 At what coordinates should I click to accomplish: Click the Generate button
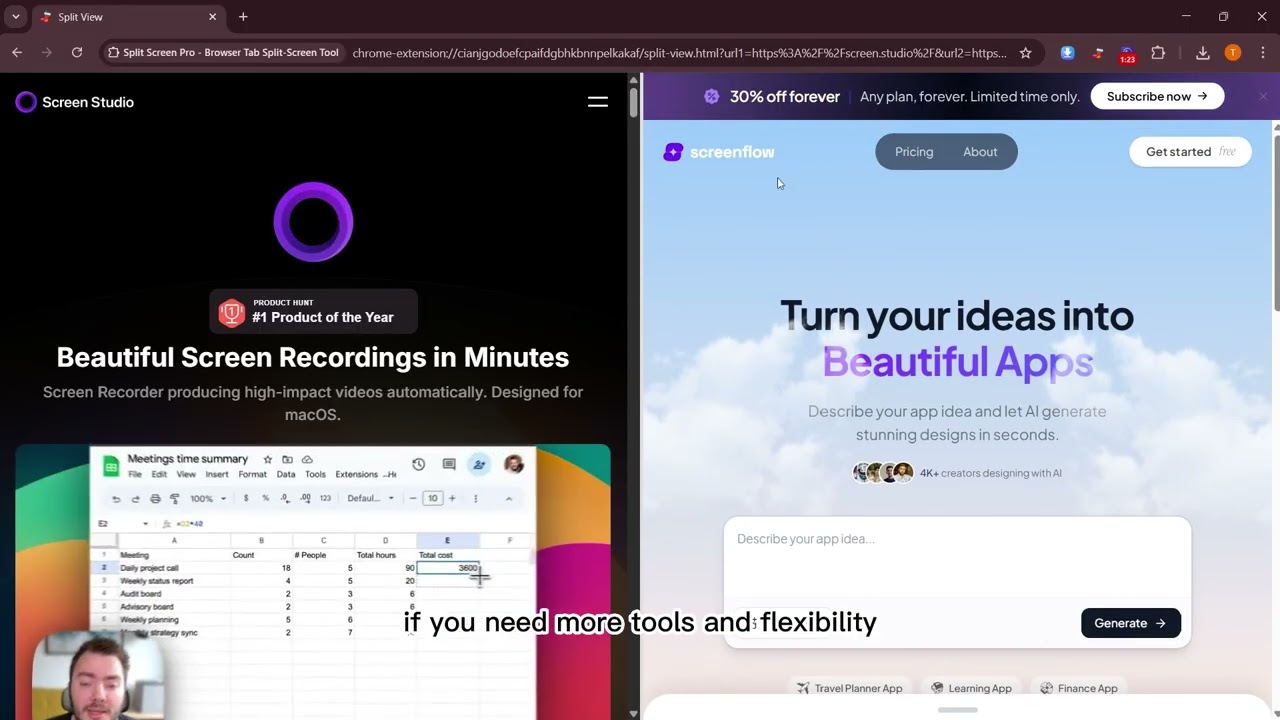tap(1131, 623)
